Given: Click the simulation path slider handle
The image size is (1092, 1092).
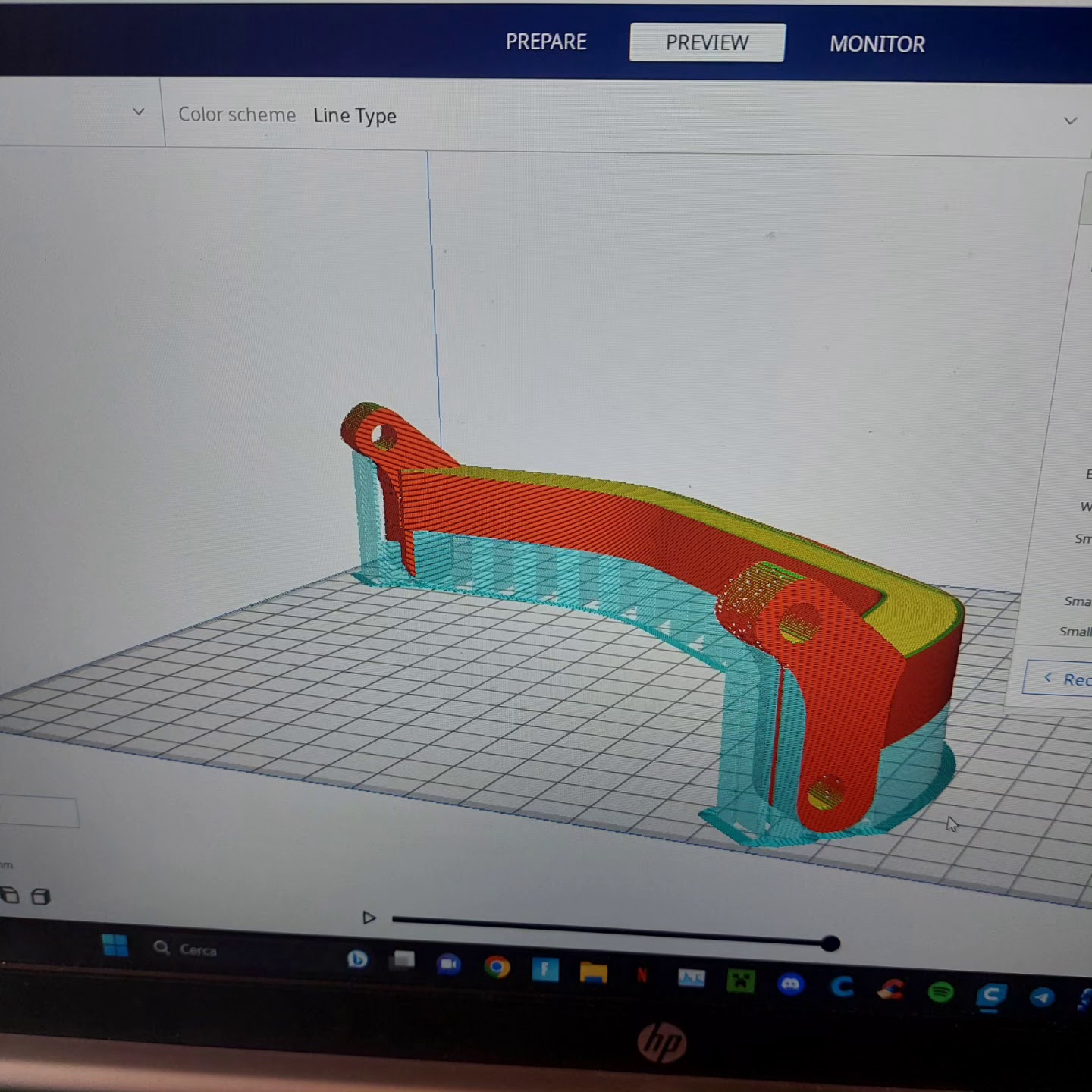Looking at the screenshot, I should click(830, 943).
